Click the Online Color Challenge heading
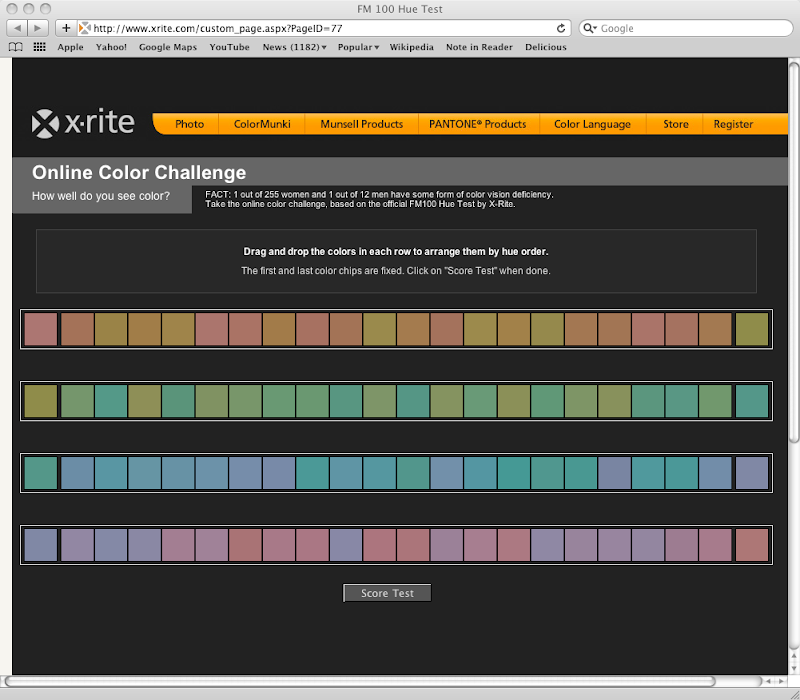This screenshot has height=700, width=800. coord(139,172)
